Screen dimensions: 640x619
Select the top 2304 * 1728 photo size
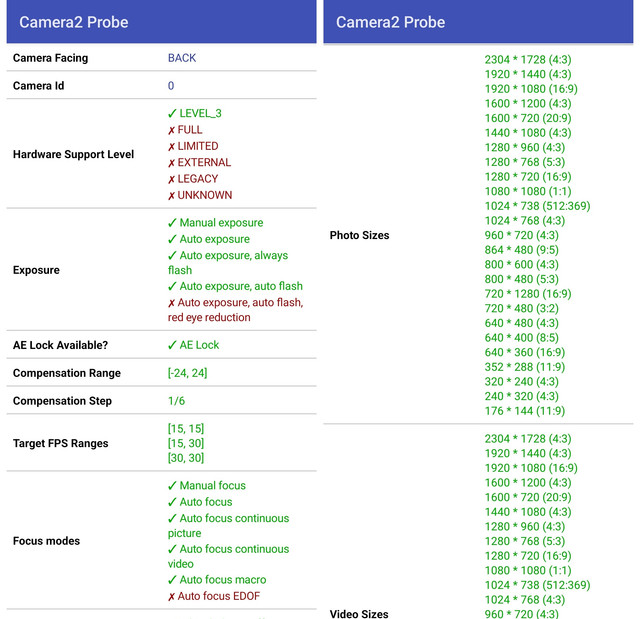(x=528, y=60)
